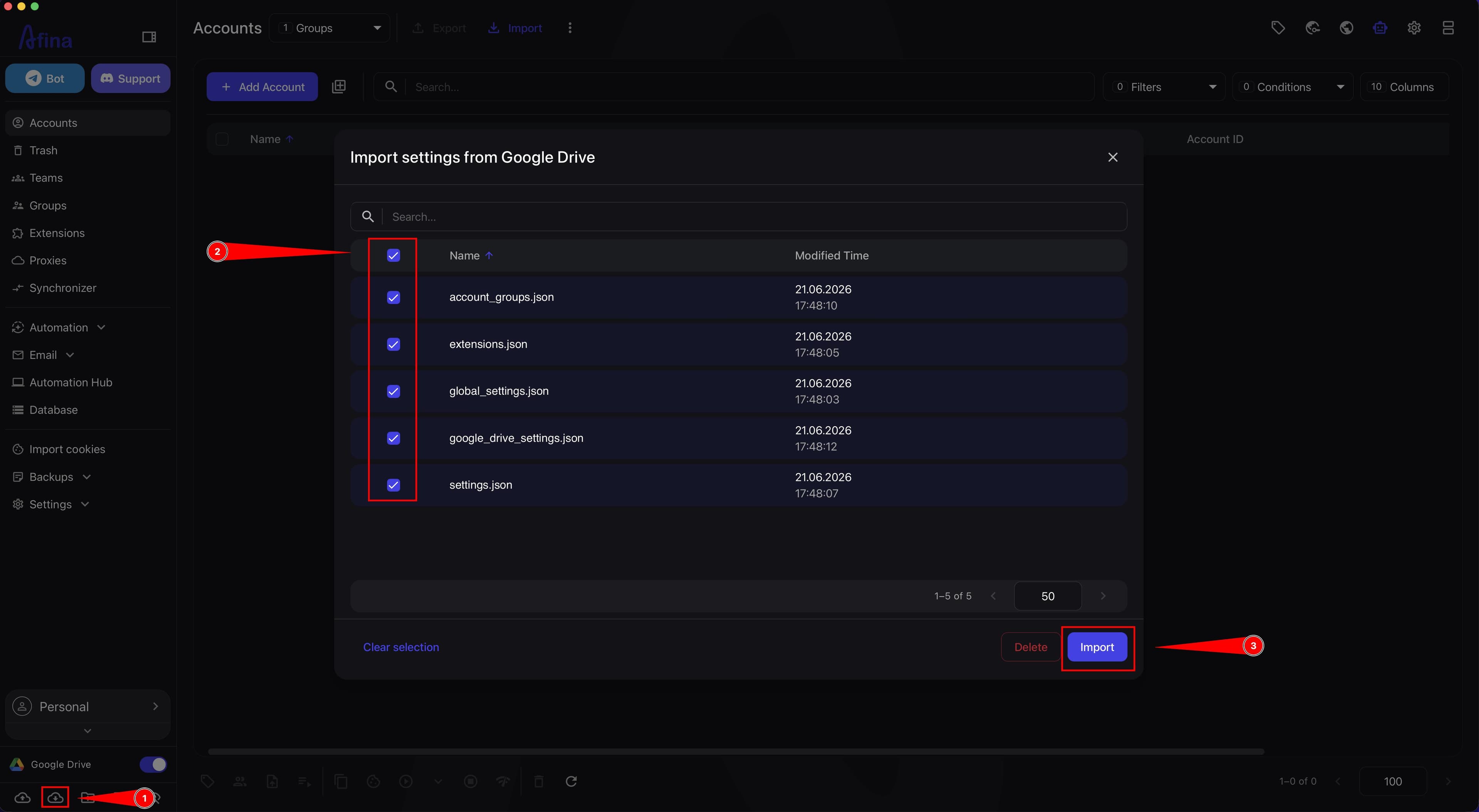This screenshot has height=812, width=1479.
Task: Open the 10 Columns selector
Action: pyautogui.click(x=1404, y=87)
